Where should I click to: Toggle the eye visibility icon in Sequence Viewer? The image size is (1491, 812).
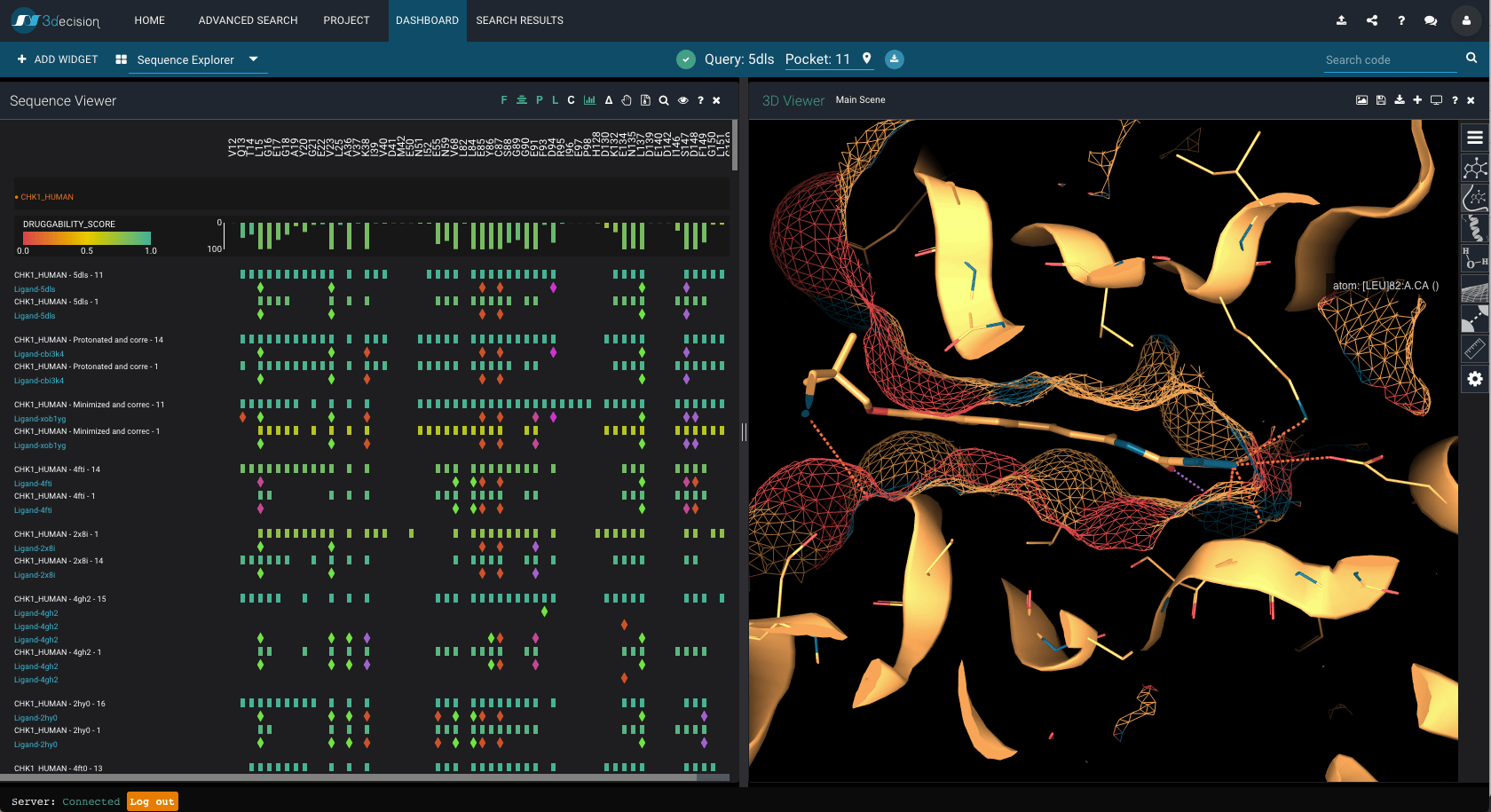click(682, 100)
